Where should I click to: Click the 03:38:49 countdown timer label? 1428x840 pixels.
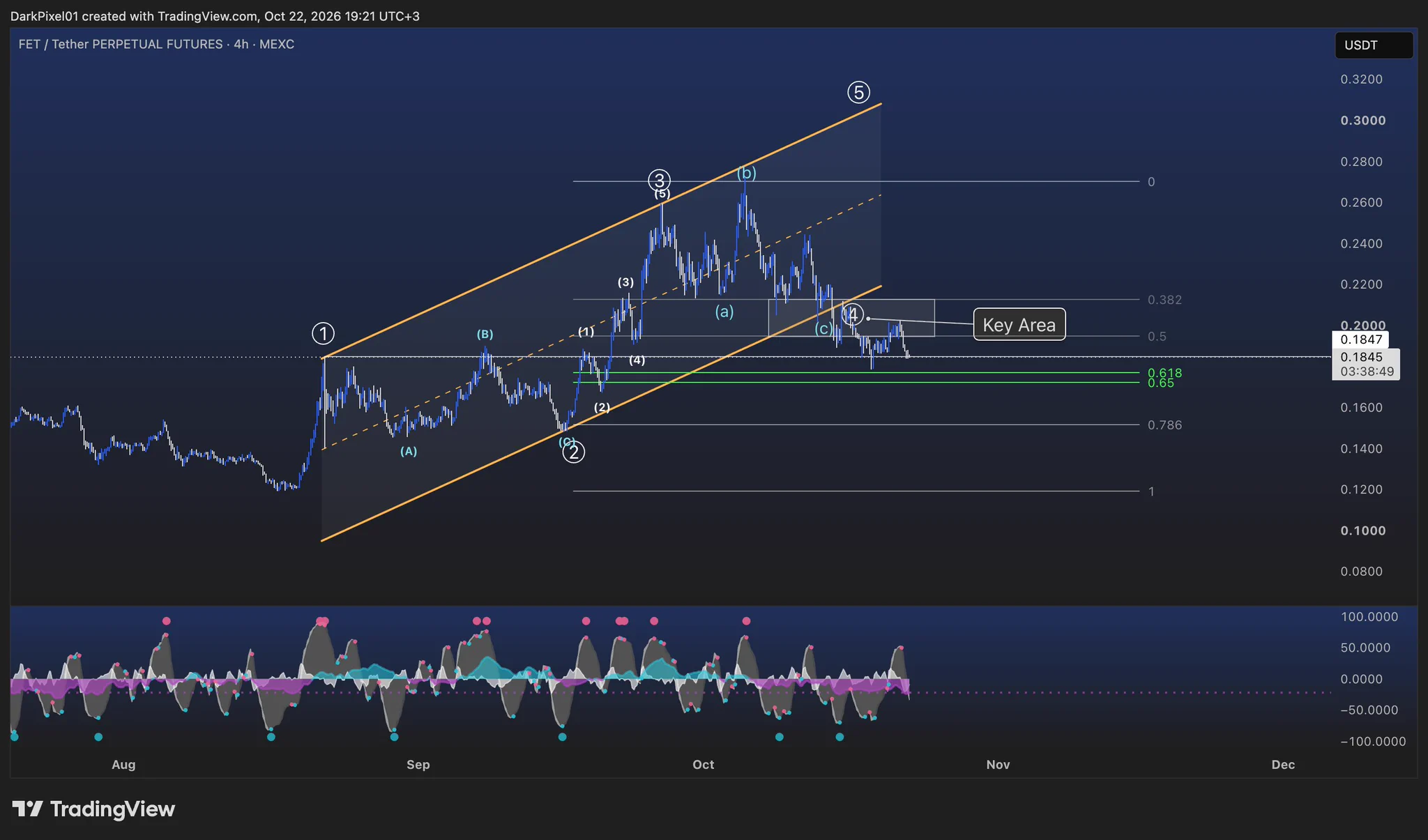point(1367,372)
